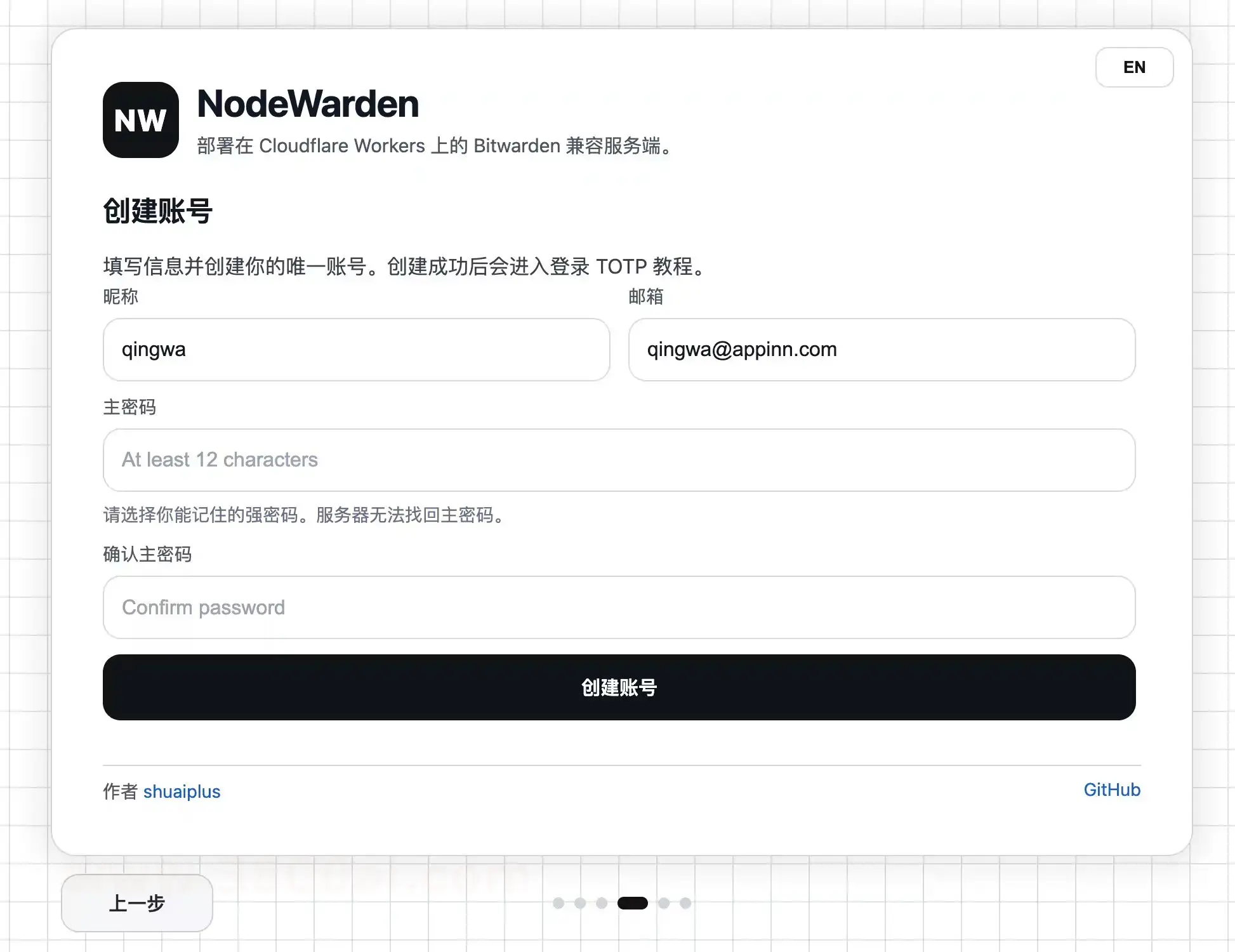Focus the 邮箱 email input field
Image resolution: width=1235 pixels, height=952 pixels.
coord(881,350)
